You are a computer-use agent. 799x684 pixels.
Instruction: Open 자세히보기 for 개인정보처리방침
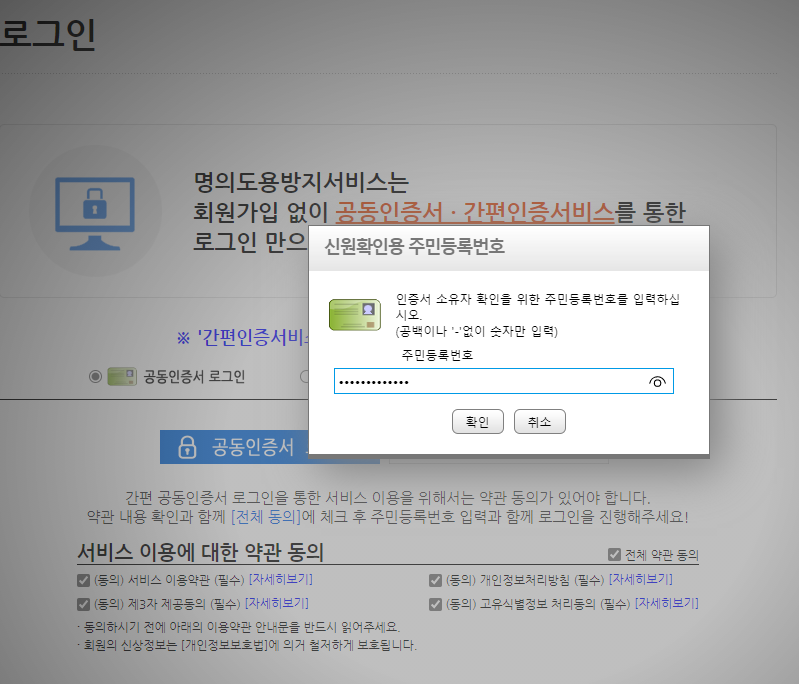pyautogui.click(x=641, y=579)
